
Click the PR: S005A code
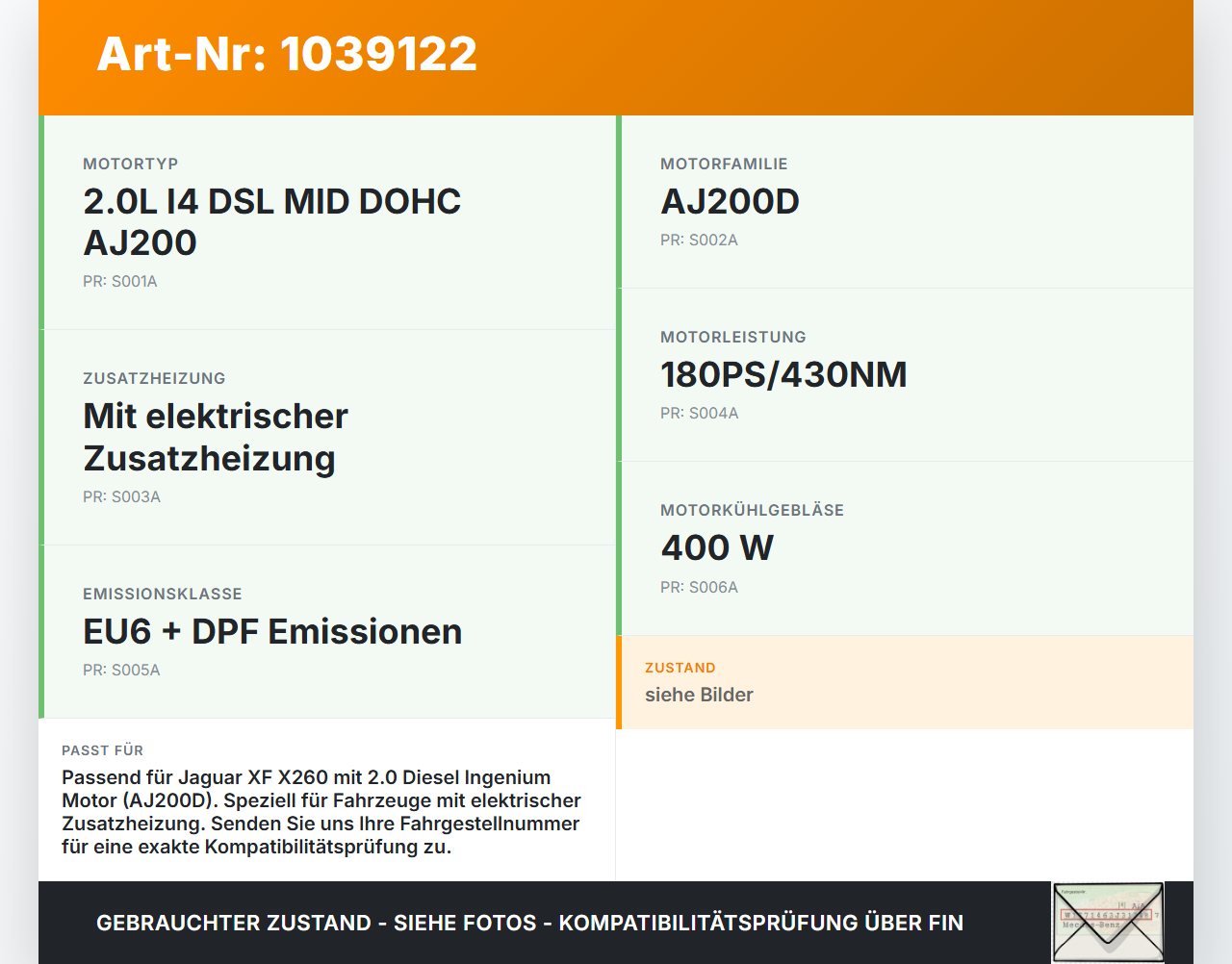pos(121,671)
